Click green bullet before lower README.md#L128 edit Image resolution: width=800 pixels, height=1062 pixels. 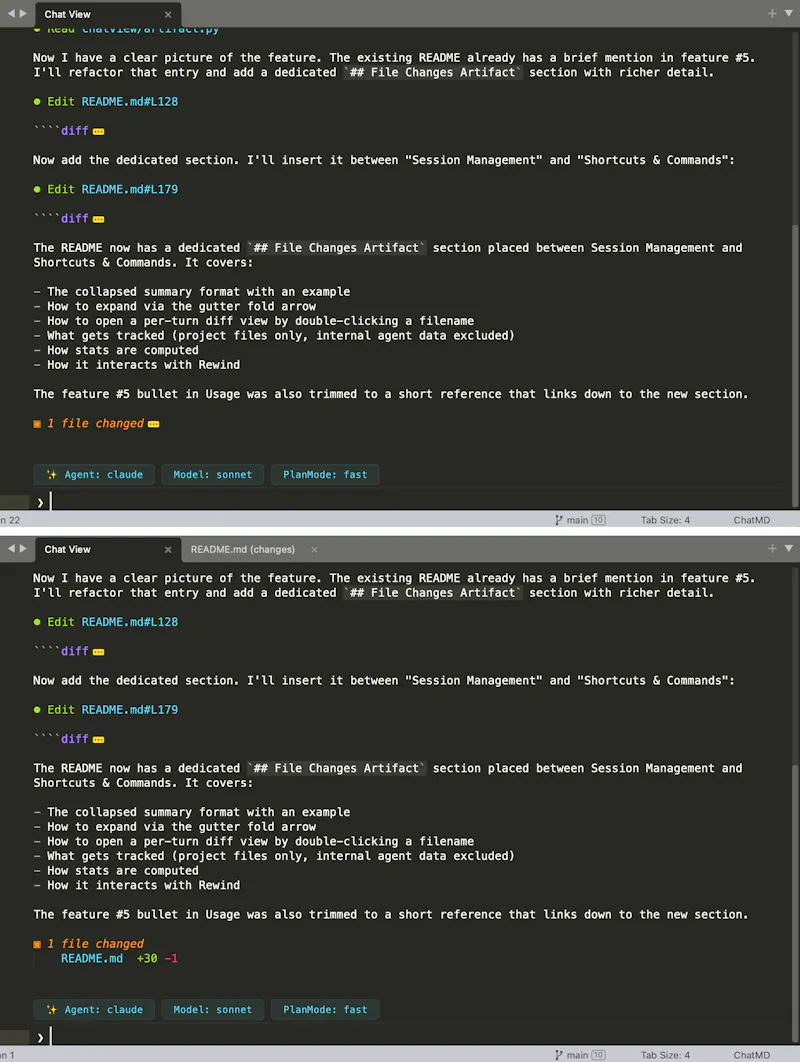(x=37, y=622)
